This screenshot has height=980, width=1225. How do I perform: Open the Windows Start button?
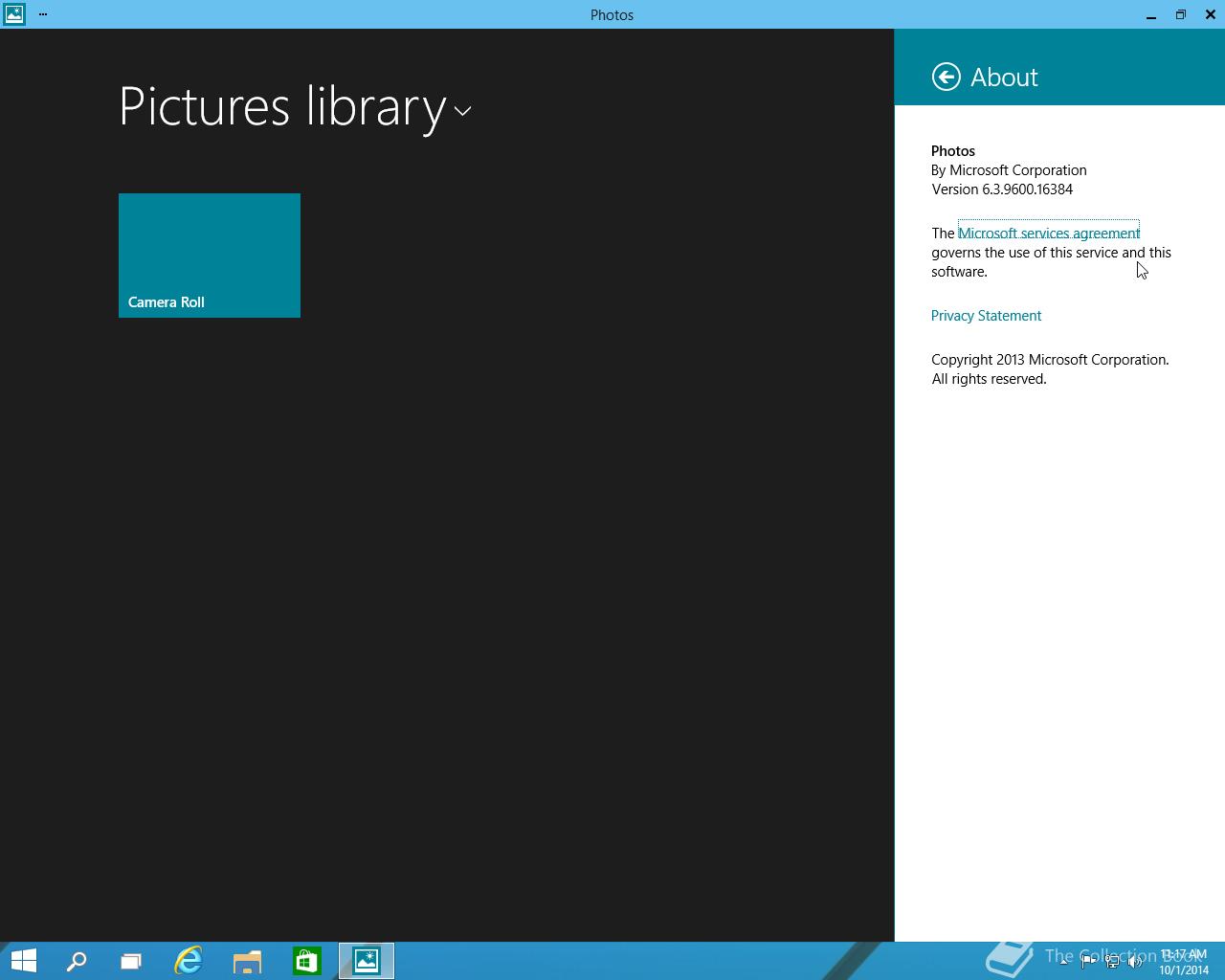(23, 961)
